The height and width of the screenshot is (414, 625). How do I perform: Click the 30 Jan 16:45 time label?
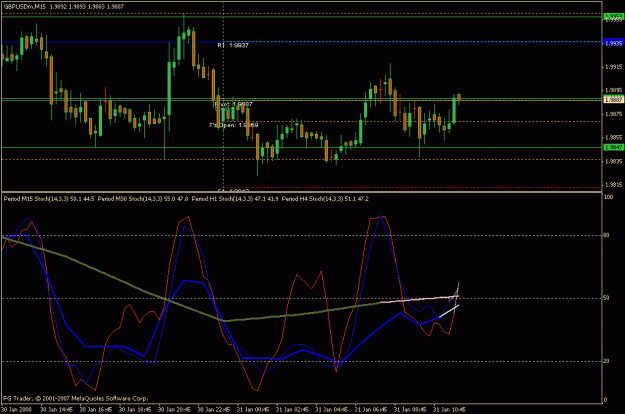coord(96,409)
